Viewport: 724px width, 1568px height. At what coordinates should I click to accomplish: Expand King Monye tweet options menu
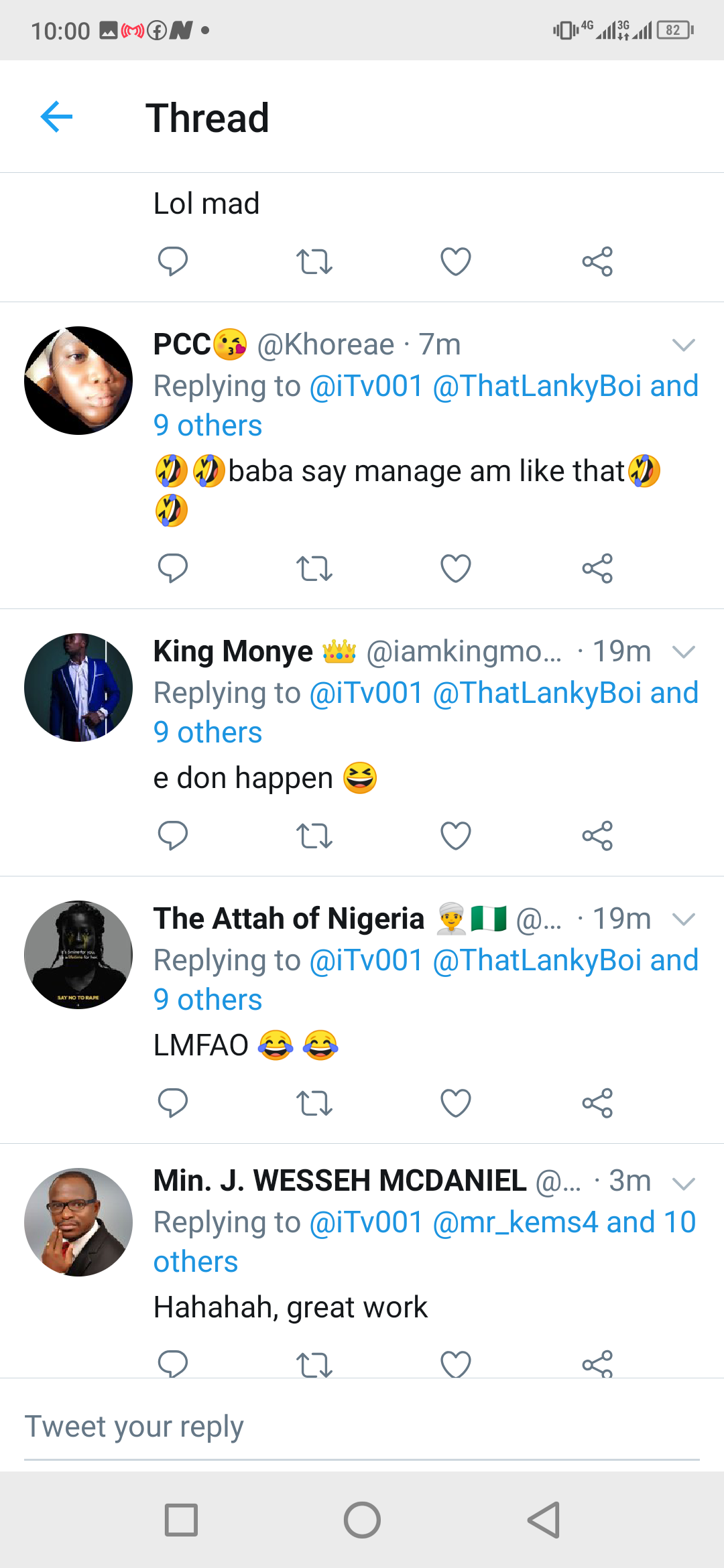click(683, 652)
